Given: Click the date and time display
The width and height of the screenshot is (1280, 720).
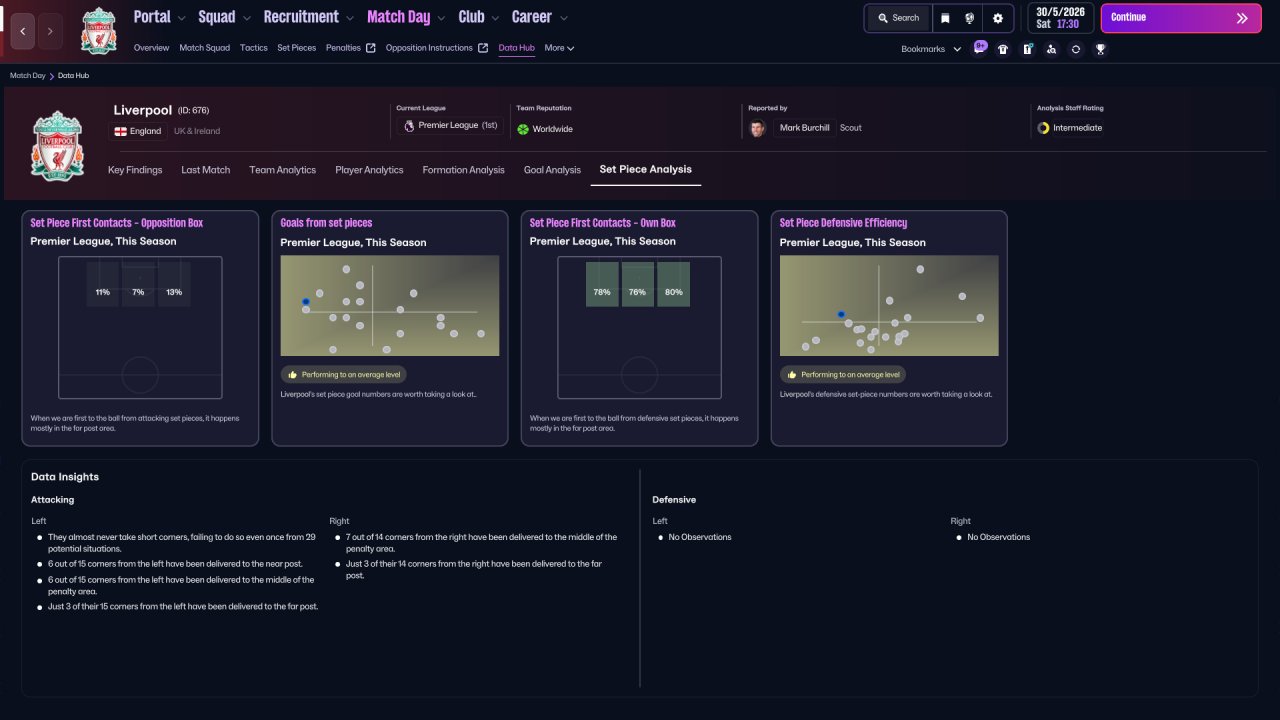Looking at the screenshot, I should pyautogui.click(x=1061, y=18).
